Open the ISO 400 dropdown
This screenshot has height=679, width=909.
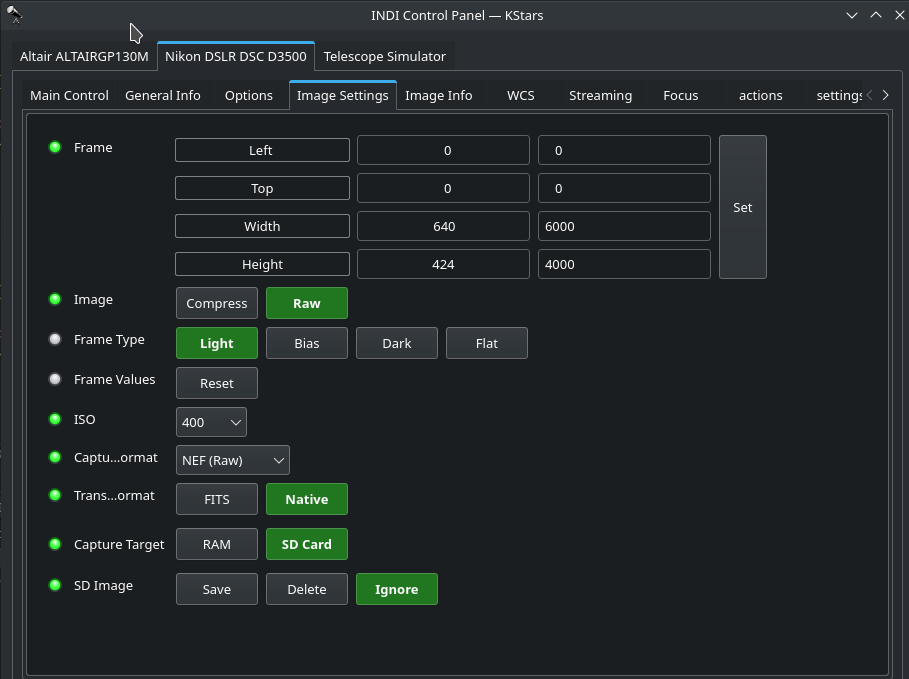click(x=211, y=422)
